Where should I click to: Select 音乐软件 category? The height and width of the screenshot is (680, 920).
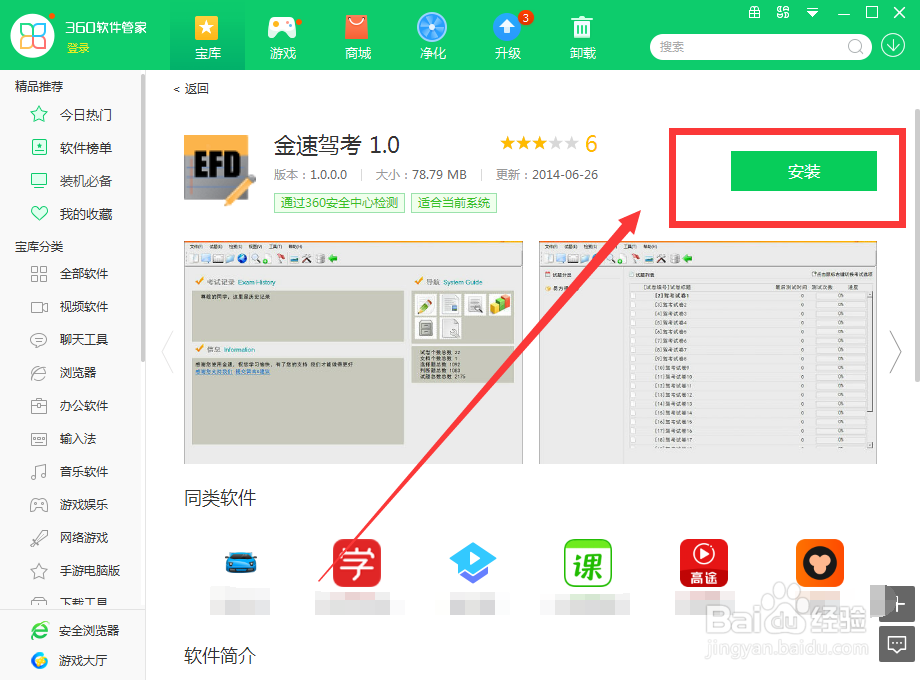[x=71, y=471]
